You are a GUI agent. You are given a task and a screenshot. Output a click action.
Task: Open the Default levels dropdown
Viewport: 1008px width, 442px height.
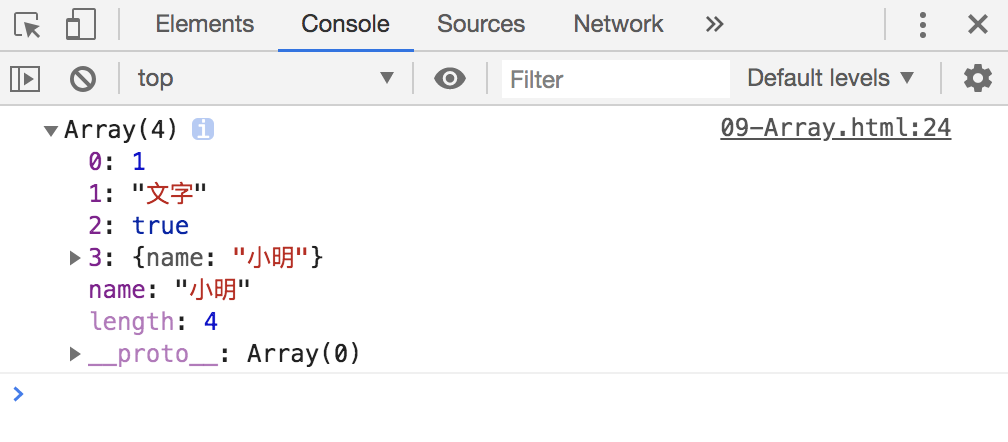tap(830, 78)
